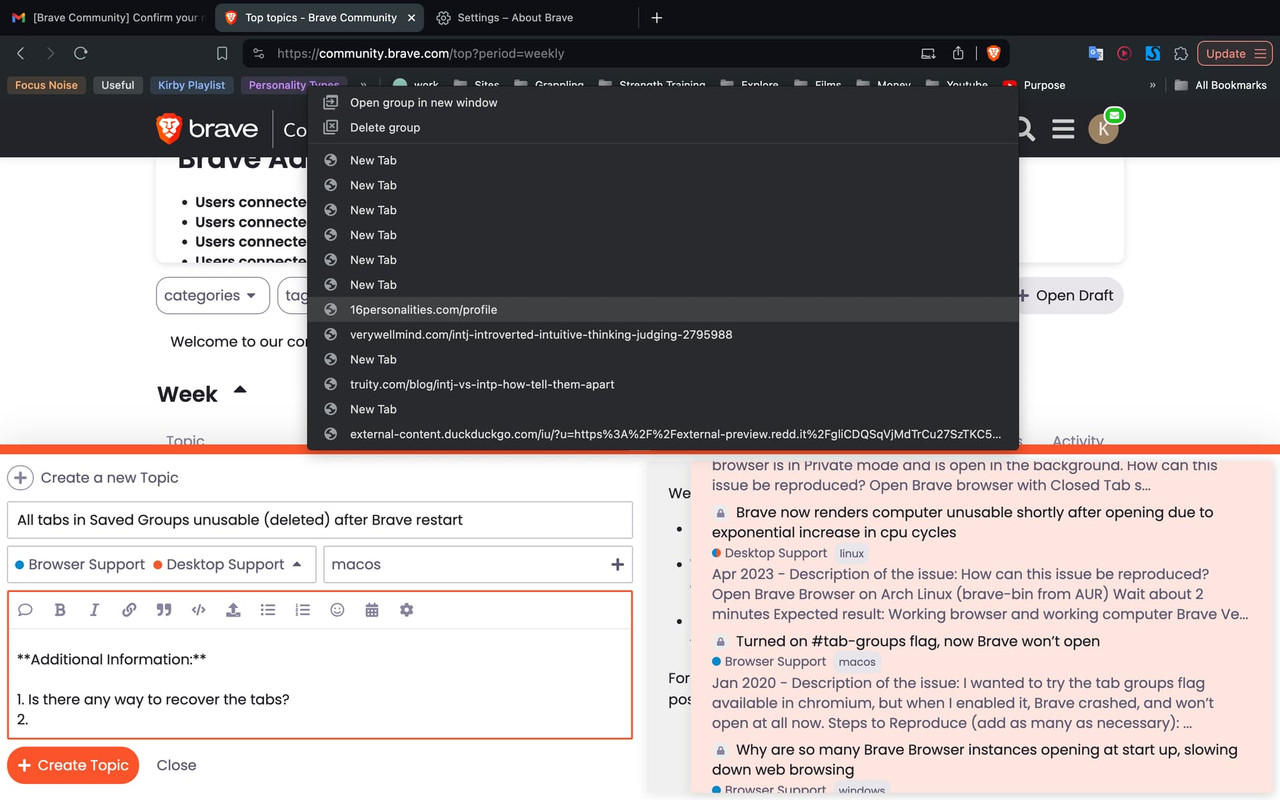Show hidden bookmarks via right overflow chevron
Viewport: 1280px width, 800px height.
click(1152, 85)
